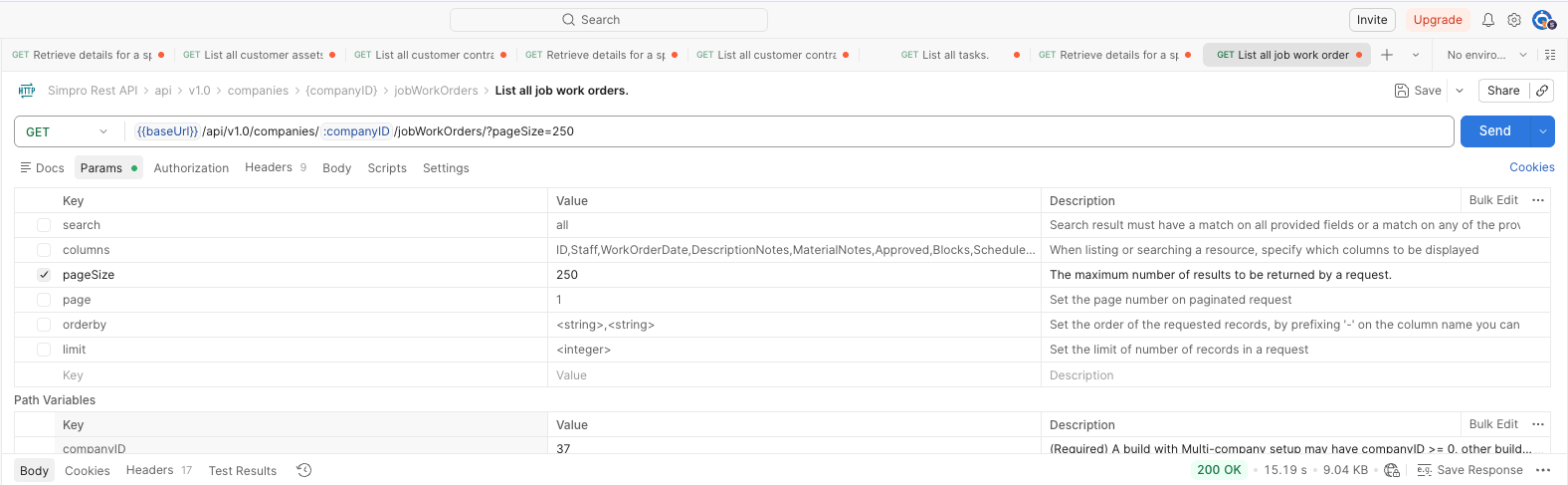The width and height of the screenshot is (1568, 485).
Task: Uncheck the pageSize param checkbox
Action: click(44, 275)
